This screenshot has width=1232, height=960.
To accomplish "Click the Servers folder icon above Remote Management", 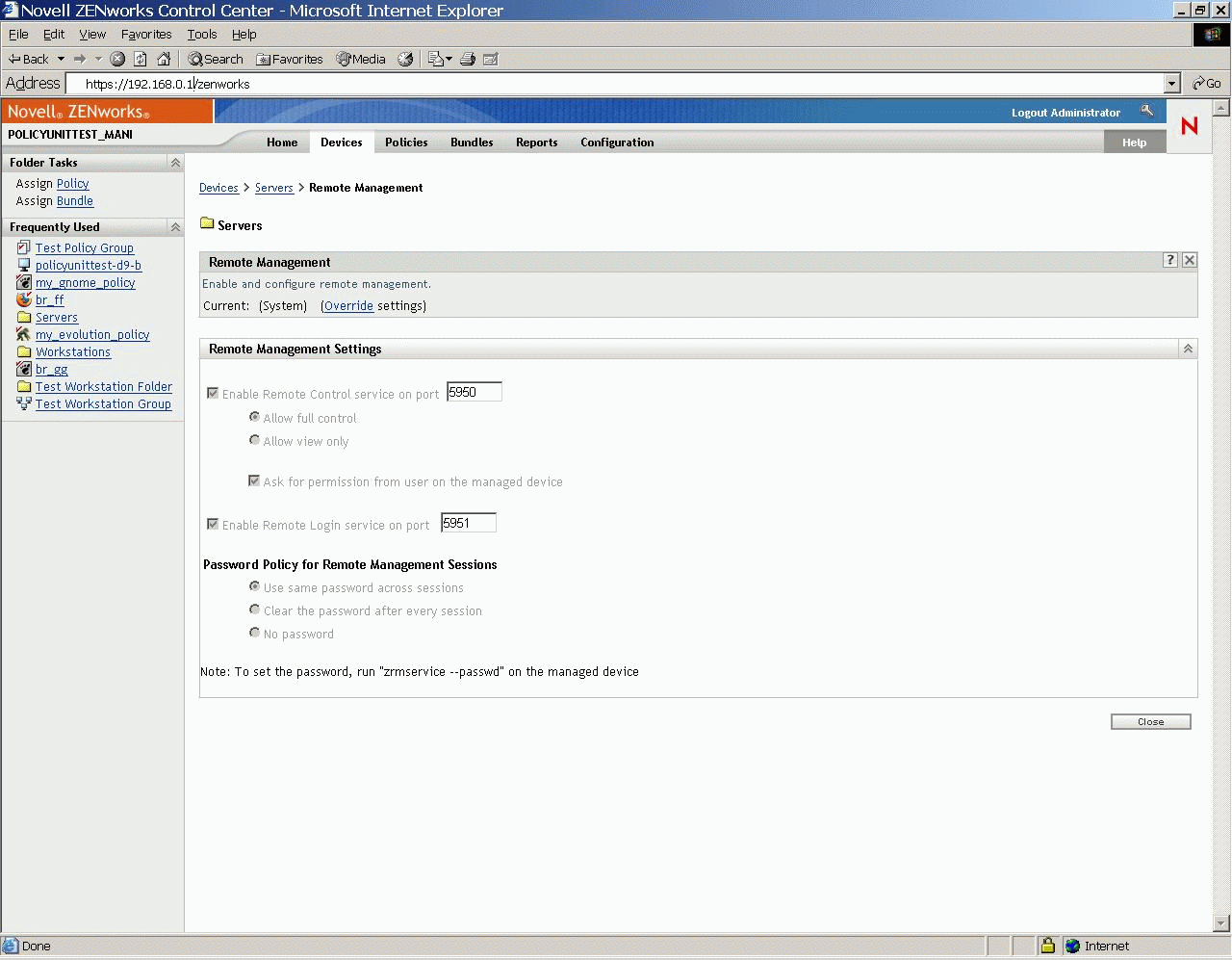I will click(207, 223).
